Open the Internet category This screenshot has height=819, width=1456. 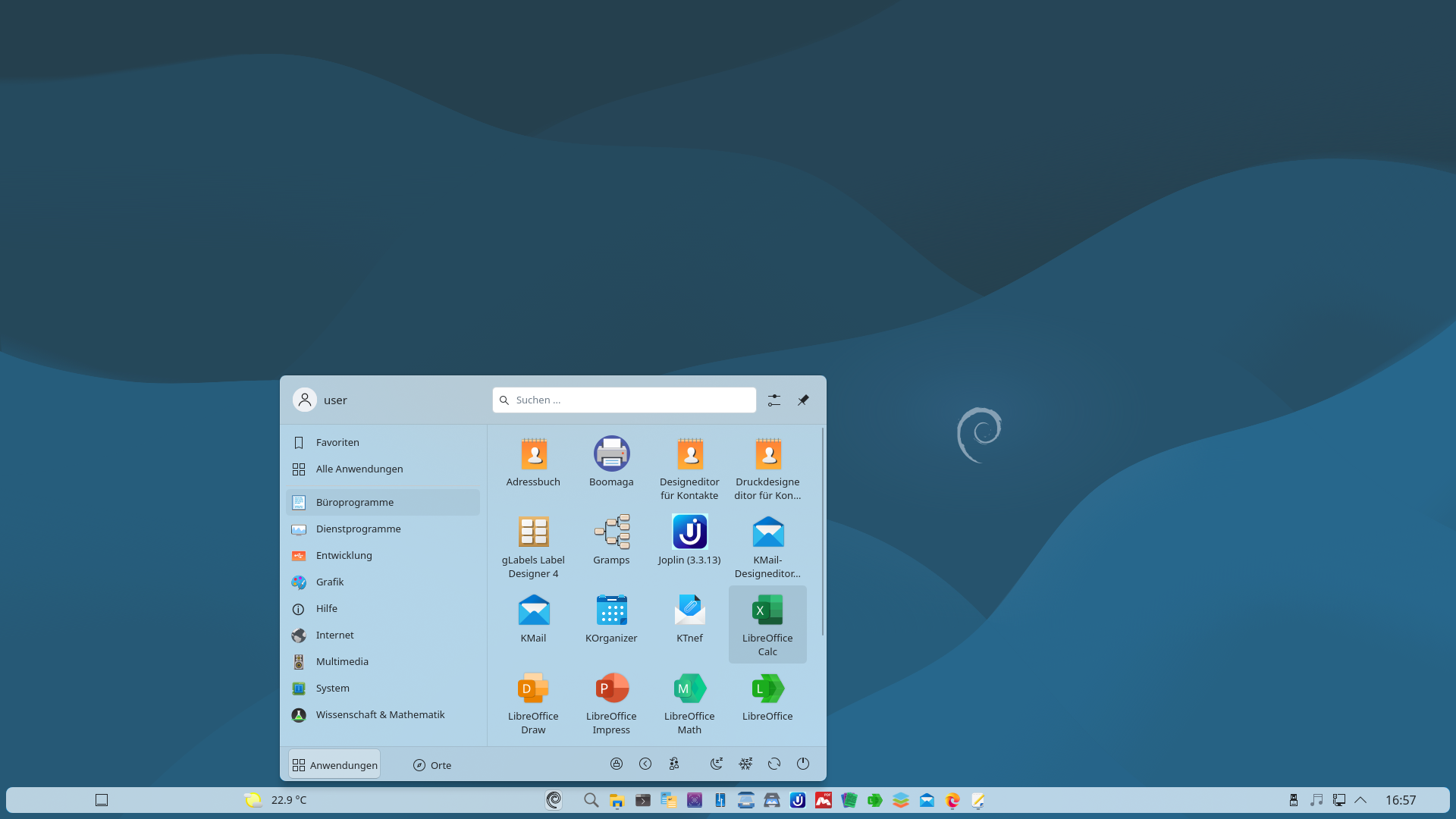click(383, 635)
